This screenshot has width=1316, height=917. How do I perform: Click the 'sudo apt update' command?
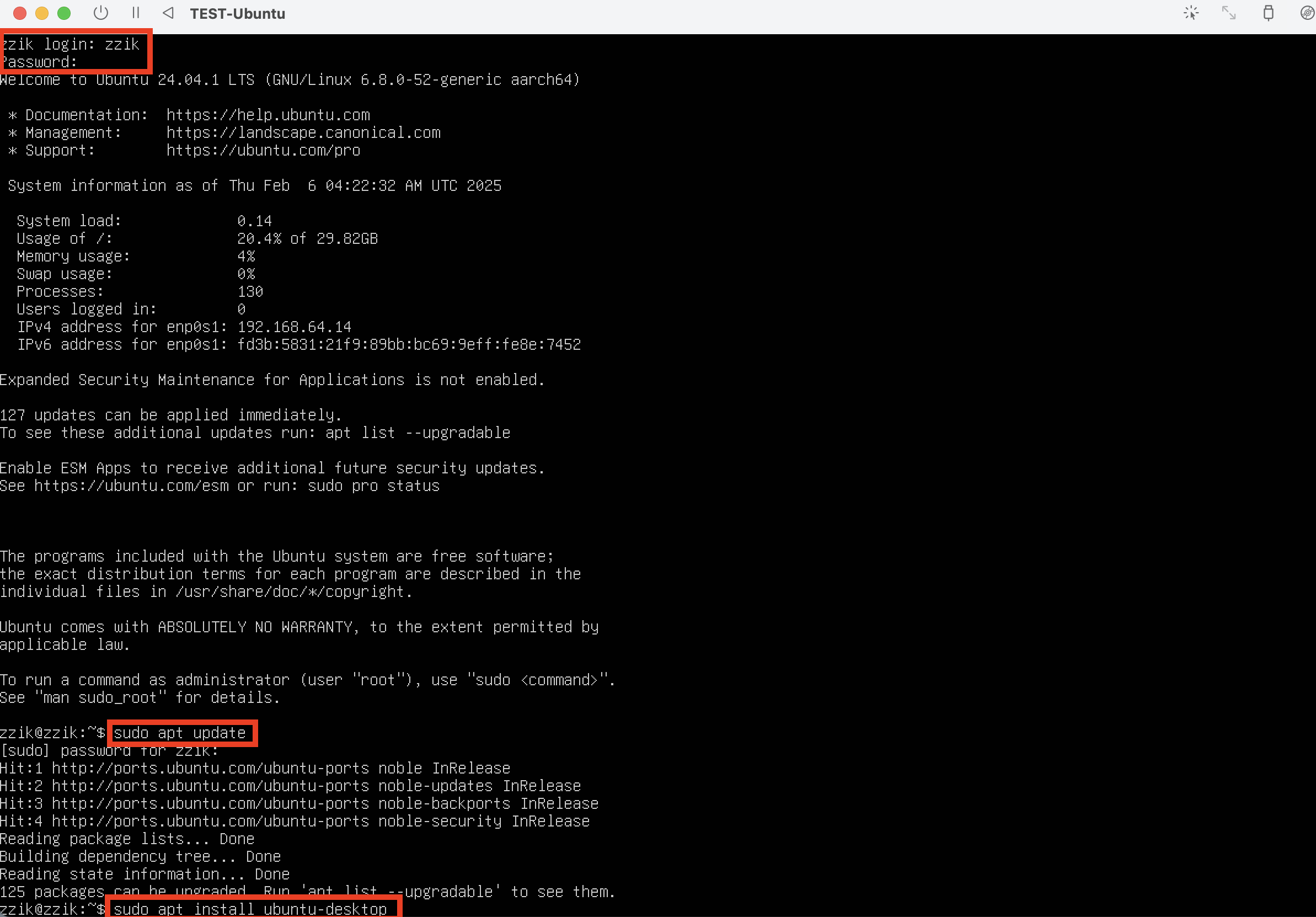(x=180, y=733)
